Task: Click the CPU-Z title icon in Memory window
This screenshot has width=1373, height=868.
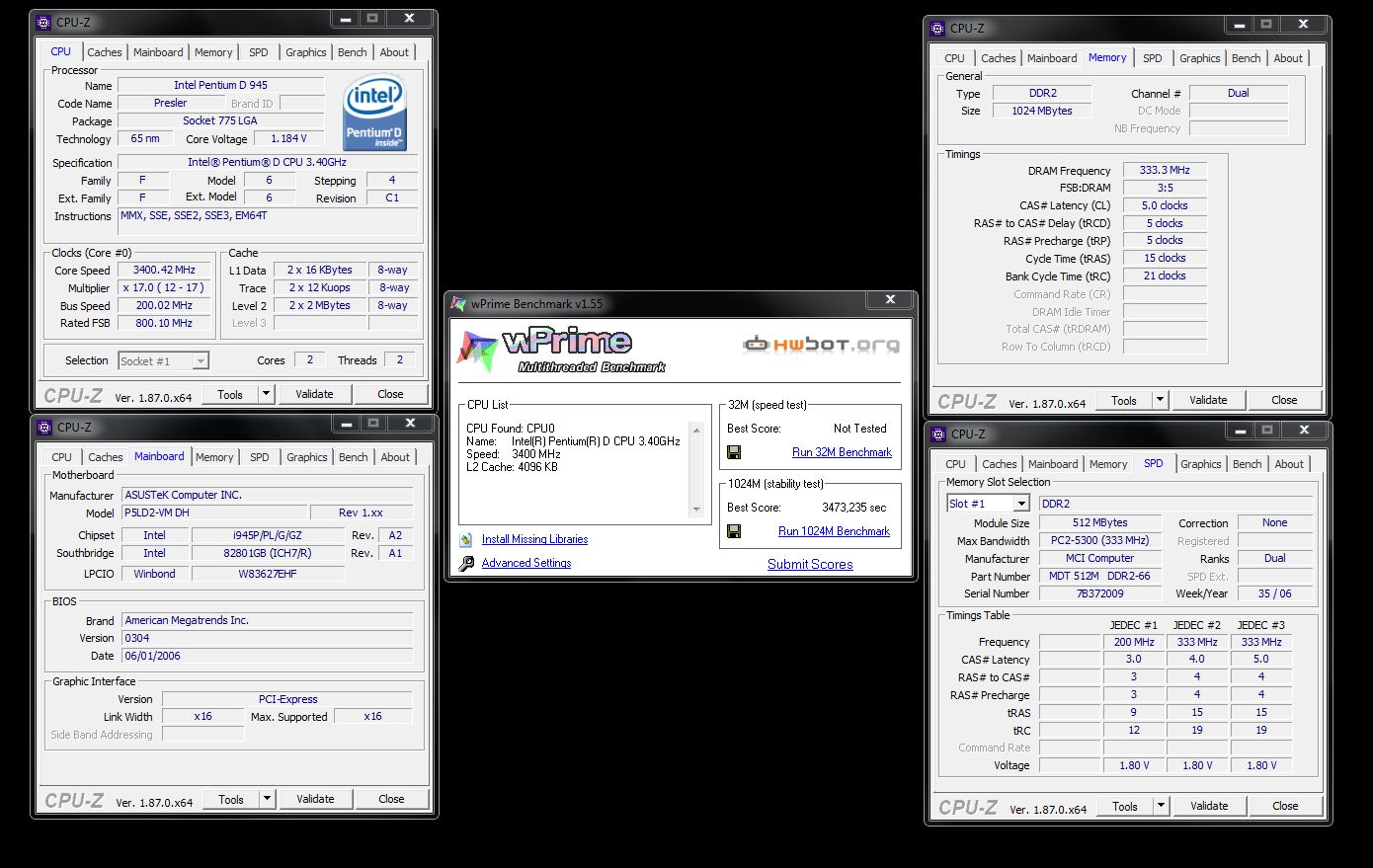Action: (x=938, y=28)
